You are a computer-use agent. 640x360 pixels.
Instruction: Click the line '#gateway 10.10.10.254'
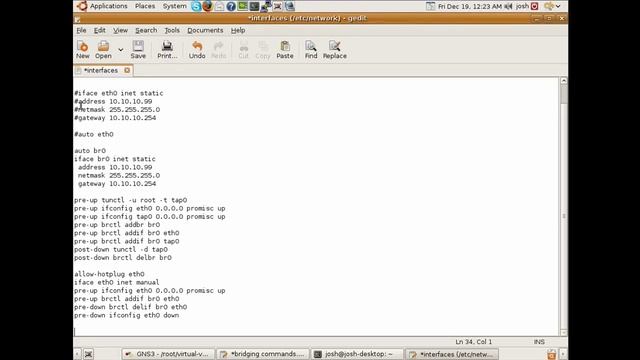click(115, 118)
